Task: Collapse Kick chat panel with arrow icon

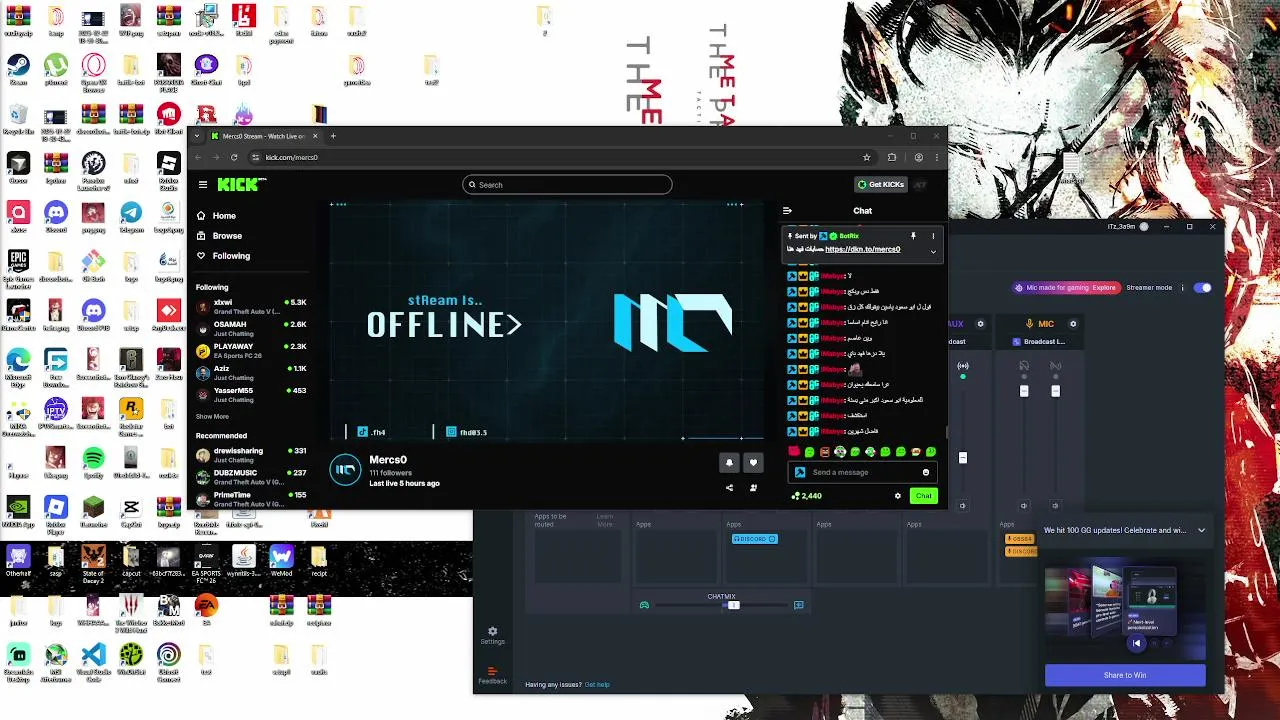Action: [787, 211]
